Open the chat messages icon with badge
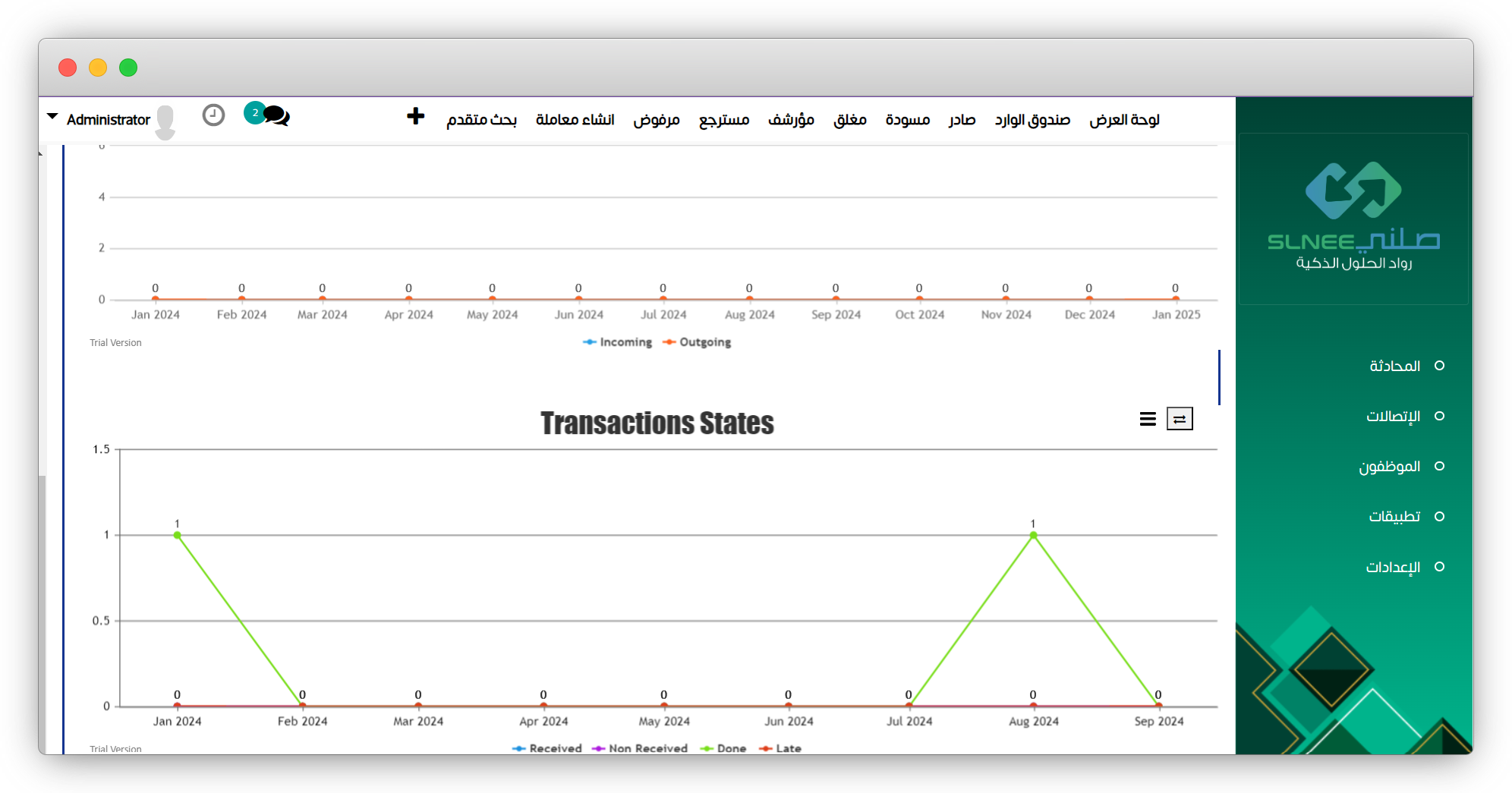The image size is (1512, 793). (x=275, y=115)
